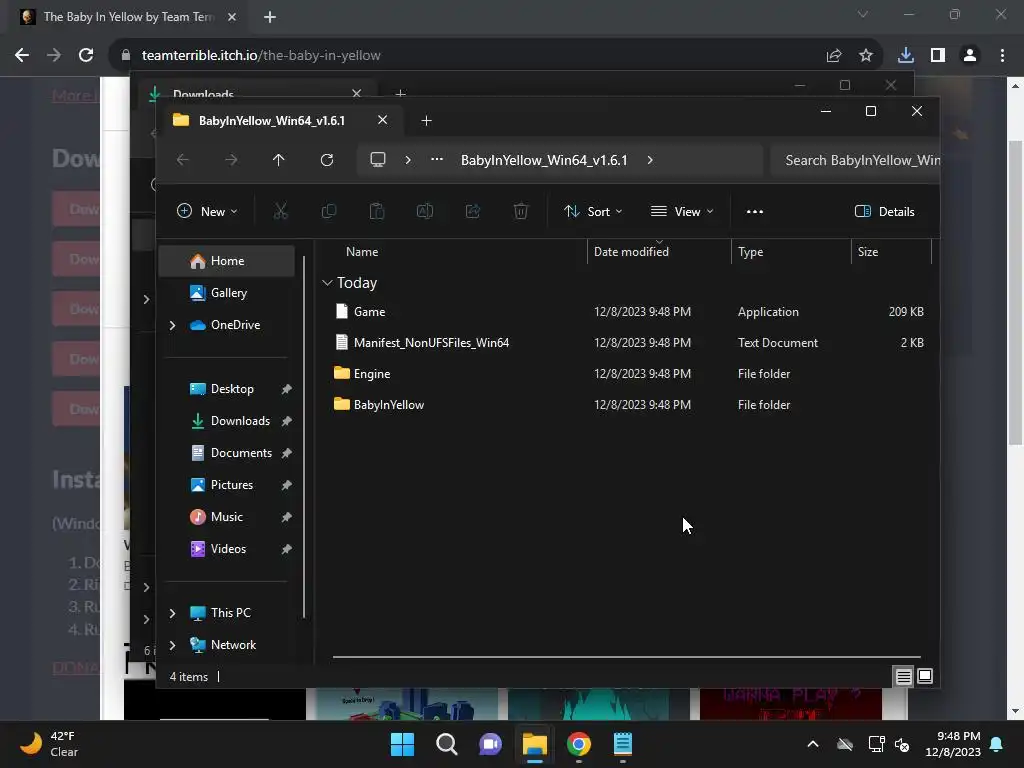Select Home in navigation pane
This screenshot has width=1024, height=768.
[227, 261]
